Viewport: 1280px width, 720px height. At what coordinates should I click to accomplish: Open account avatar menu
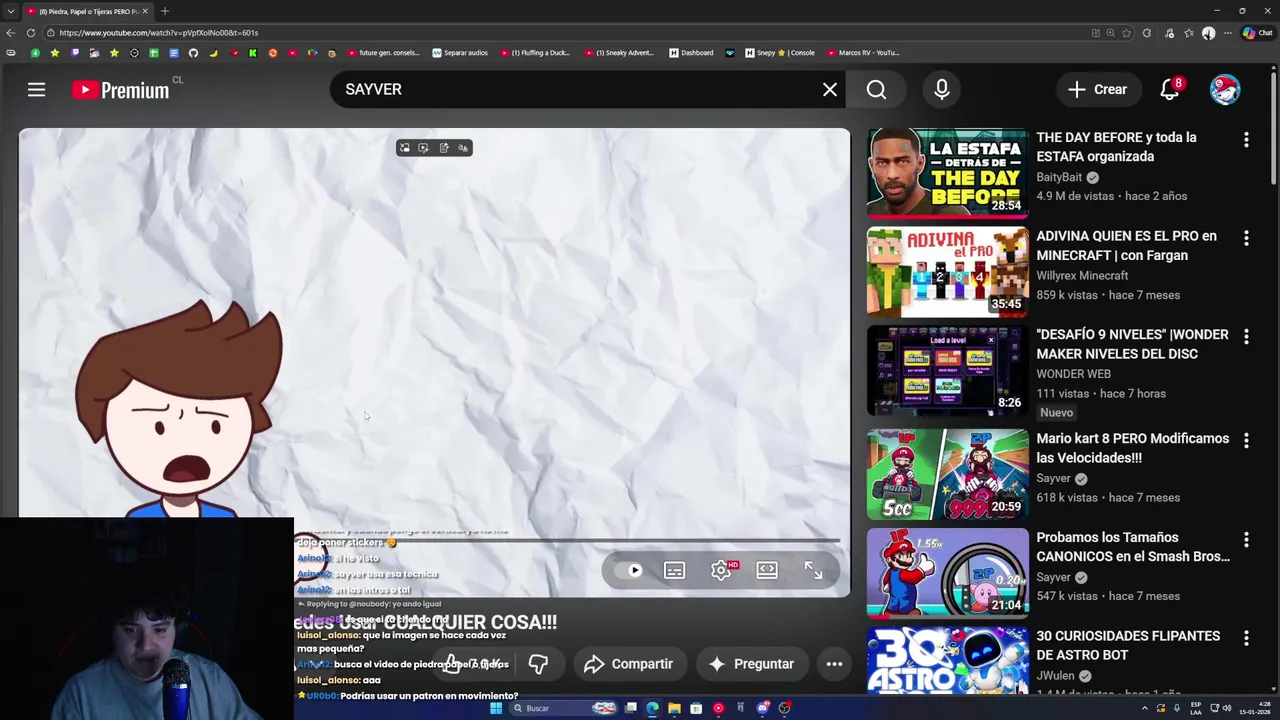(x=1225, y=90)
